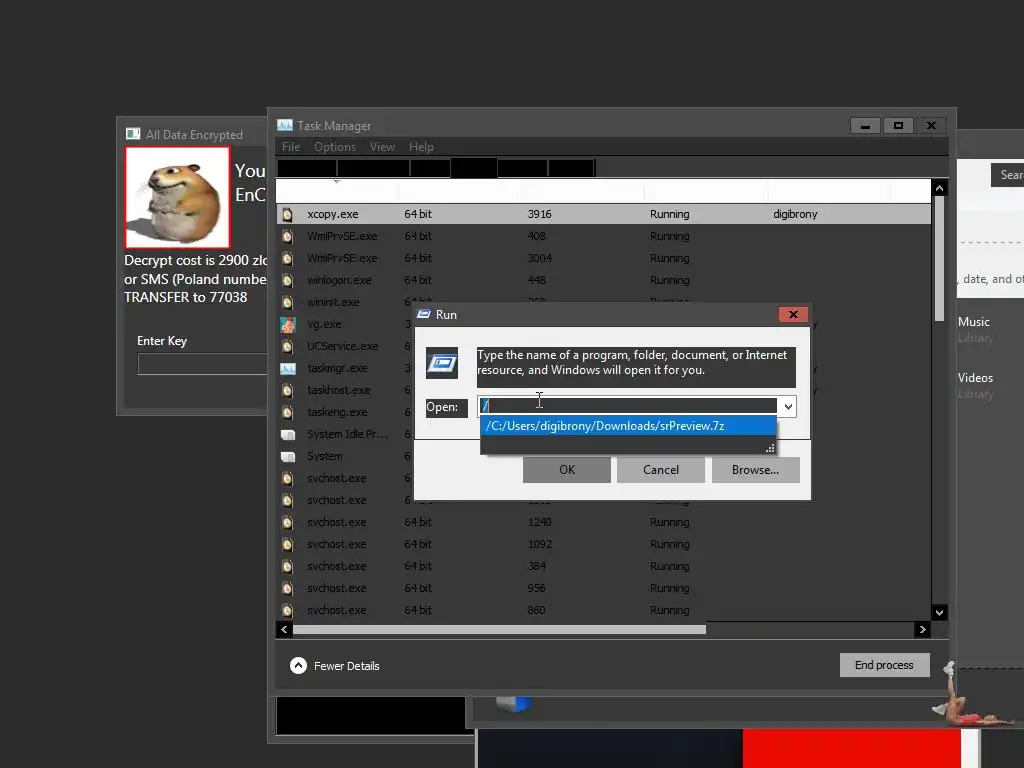Click Browse... in the Run dialog

(x=756, y=470)
